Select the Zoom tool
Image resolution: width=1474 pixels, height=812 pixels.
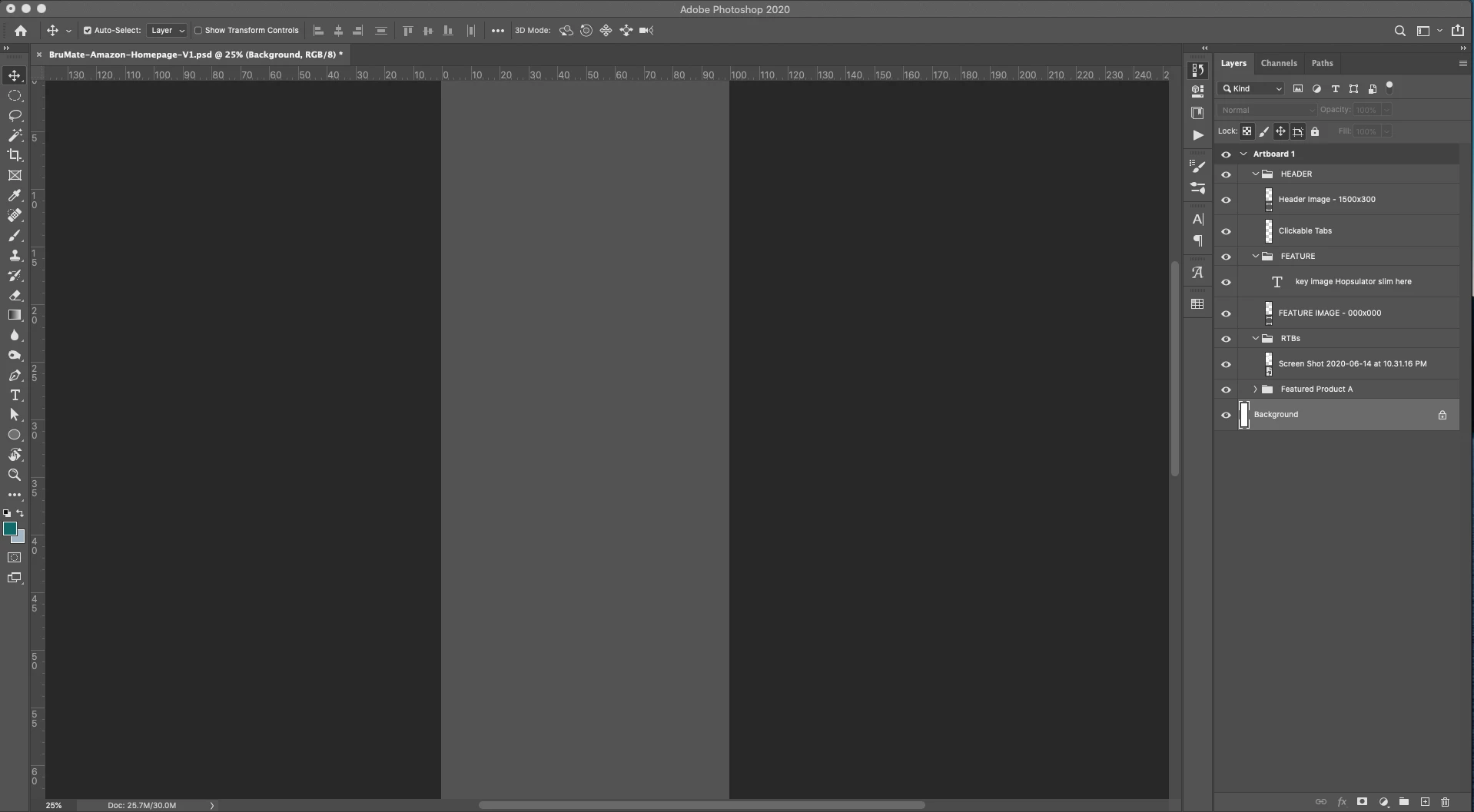pyautogui.click(x=15, y=475)
